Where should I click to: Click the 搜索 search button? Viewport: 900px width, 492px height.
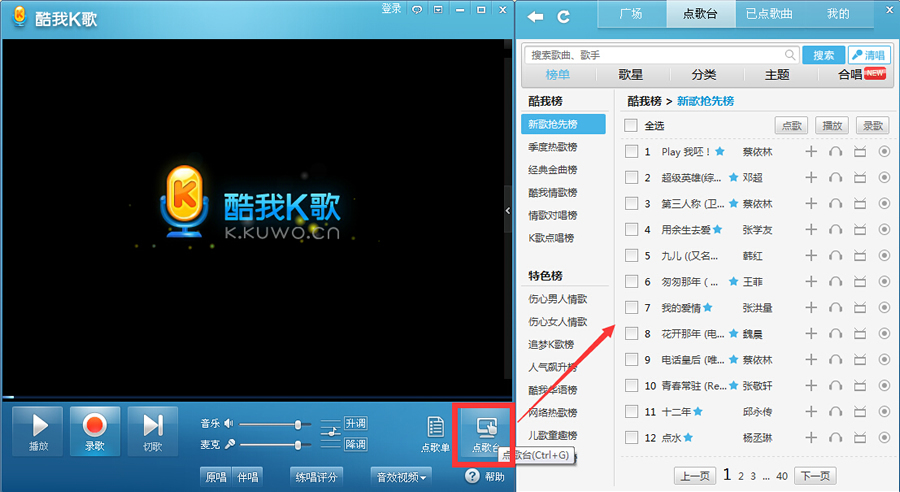pos(824,55)
